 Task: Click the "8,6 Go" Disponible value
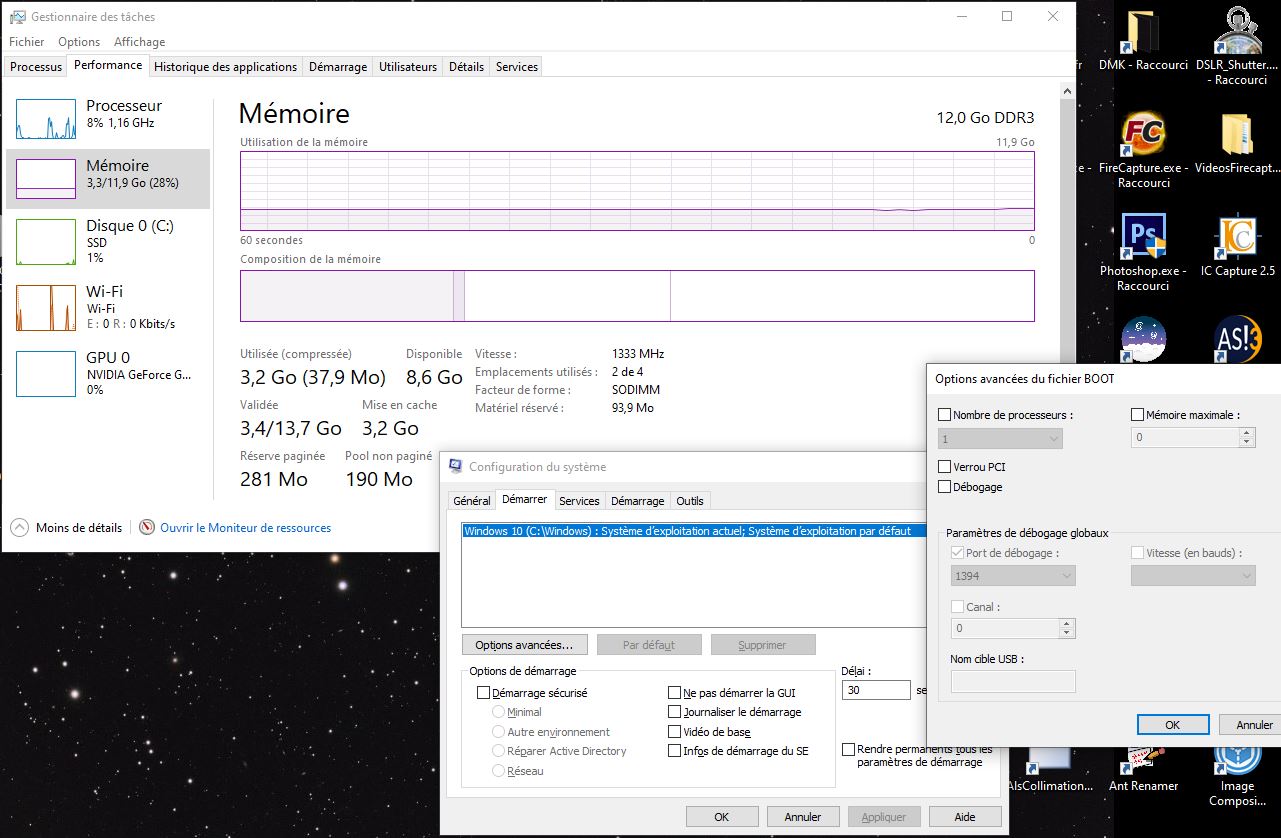click(434, 378)
